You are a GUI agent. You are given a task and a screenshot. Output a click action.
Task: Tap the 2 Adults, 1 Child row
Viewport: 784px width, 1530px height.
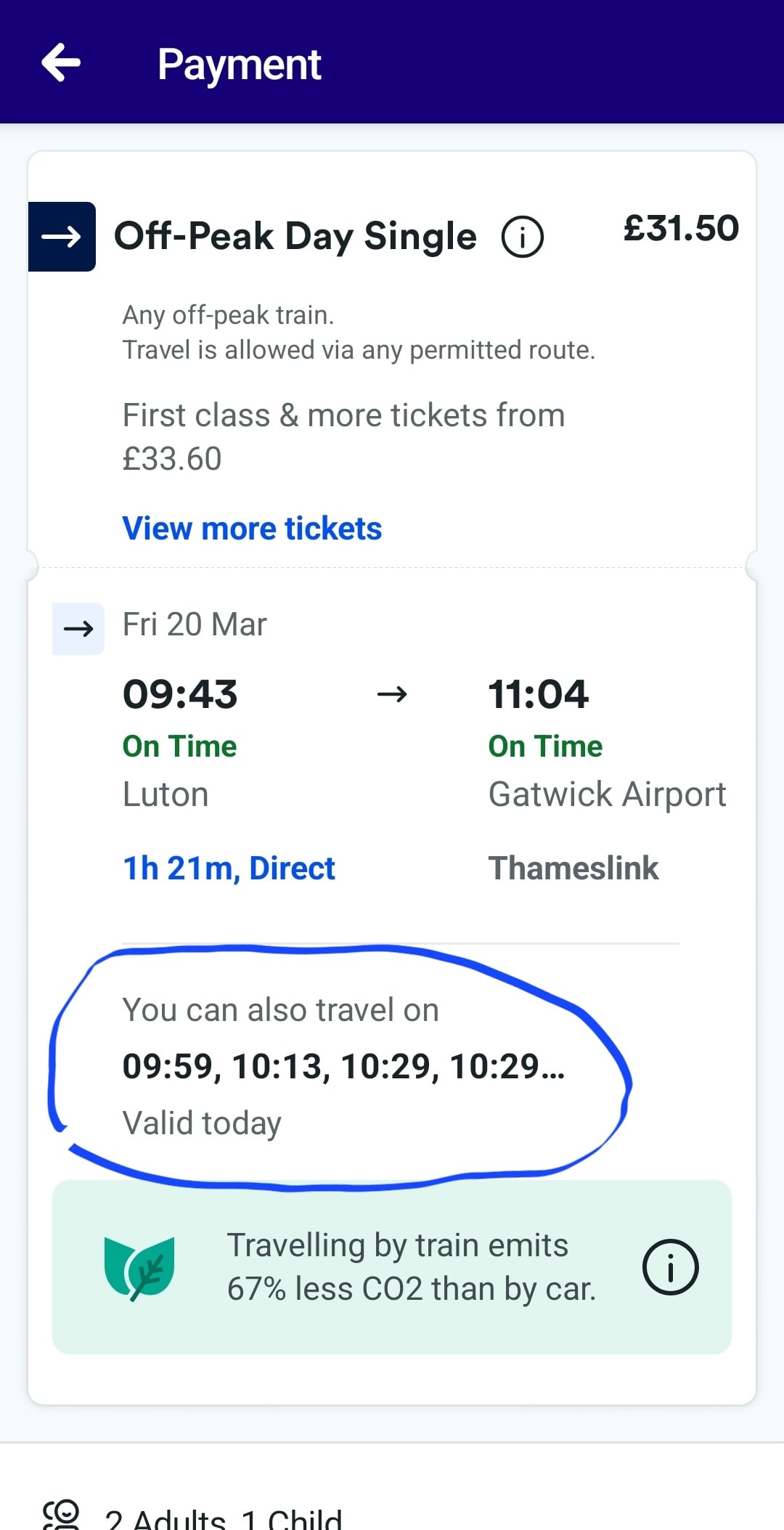click(223, 1518)
